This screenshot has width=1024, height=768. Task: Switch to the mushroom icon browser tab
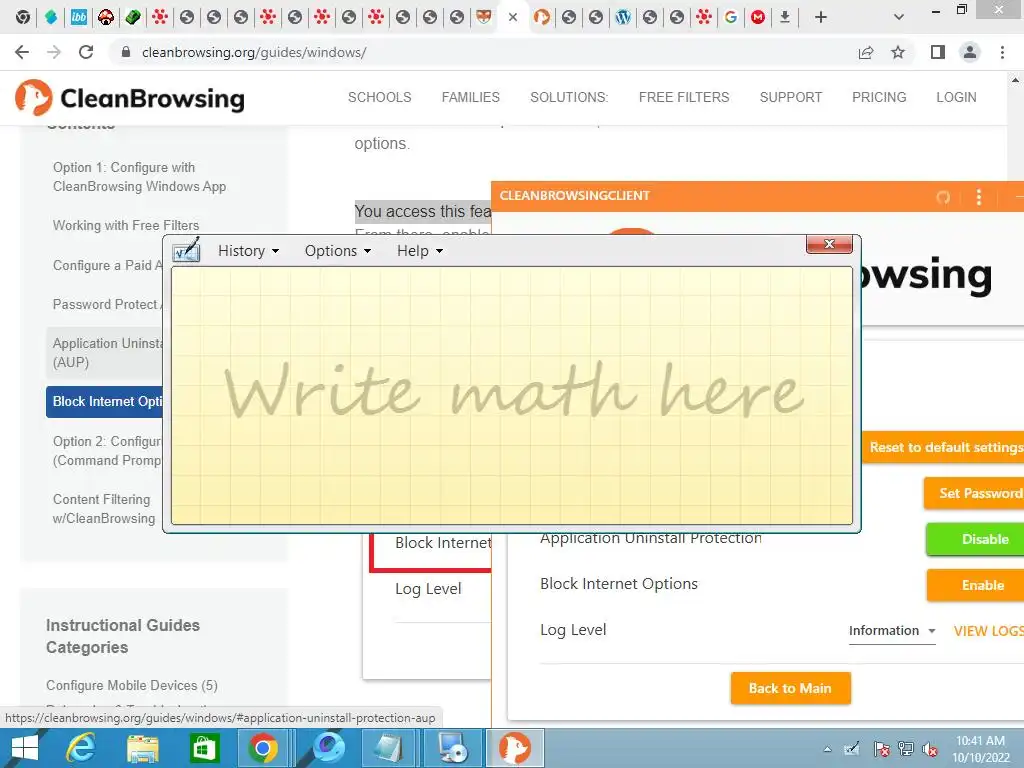tap(106, 17)
